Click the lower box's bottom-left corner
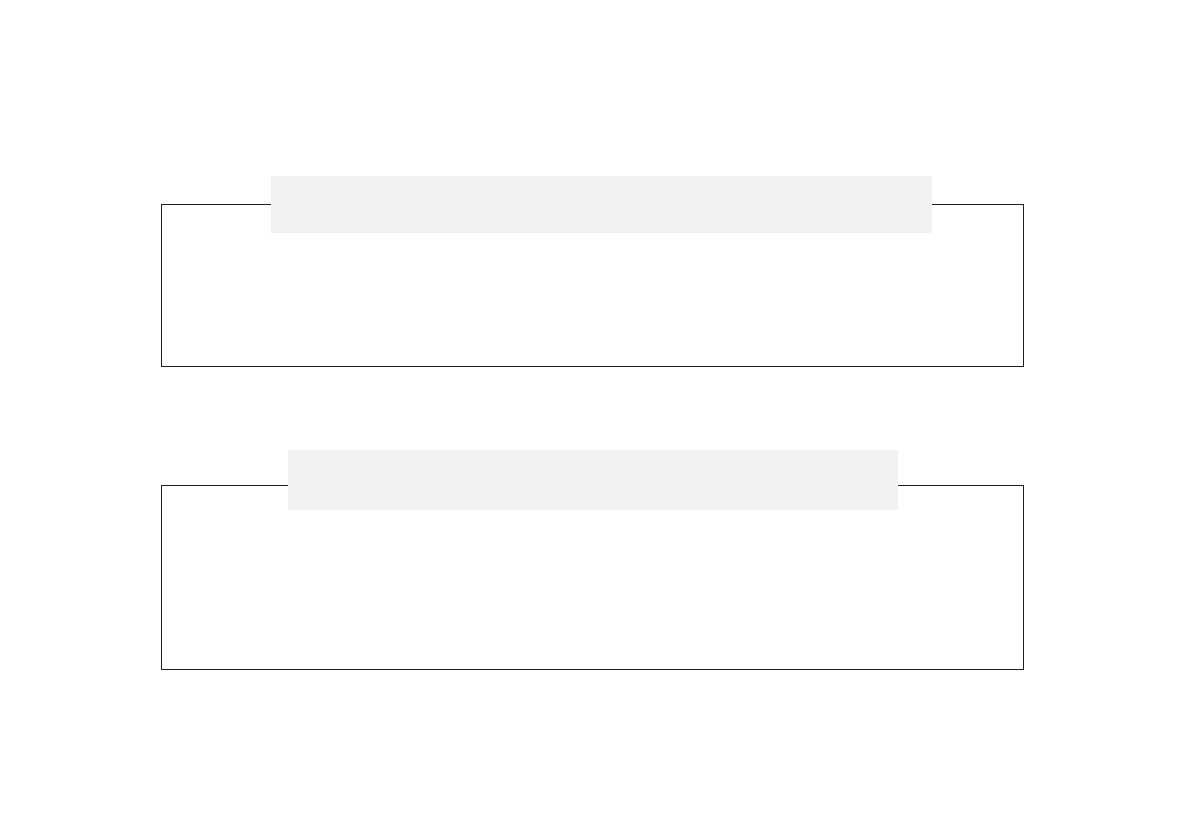The width and height of the screenshot is (1191, 839). 162,669
